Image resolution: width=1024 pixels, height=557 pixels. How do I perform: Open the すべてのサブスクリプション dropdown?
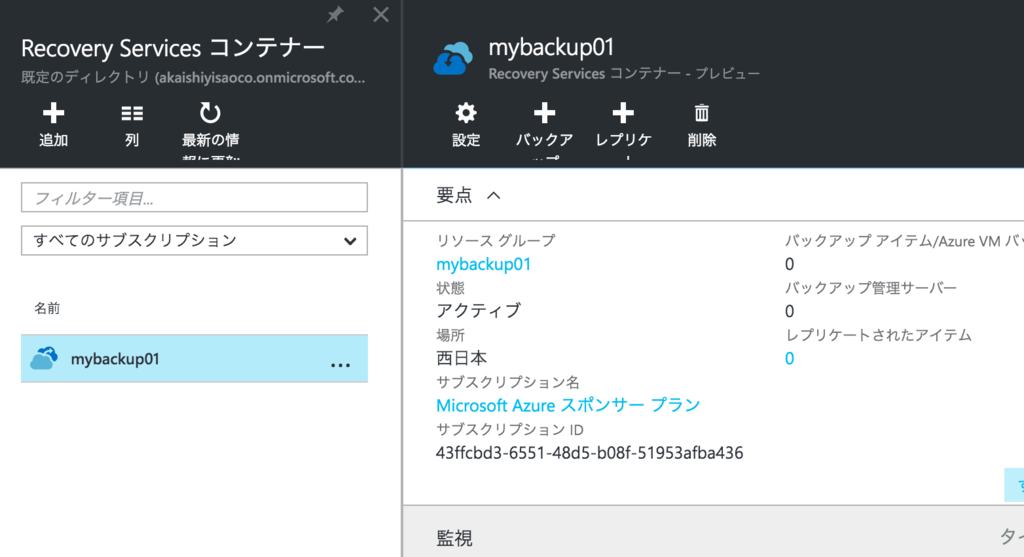click(195, 240)
